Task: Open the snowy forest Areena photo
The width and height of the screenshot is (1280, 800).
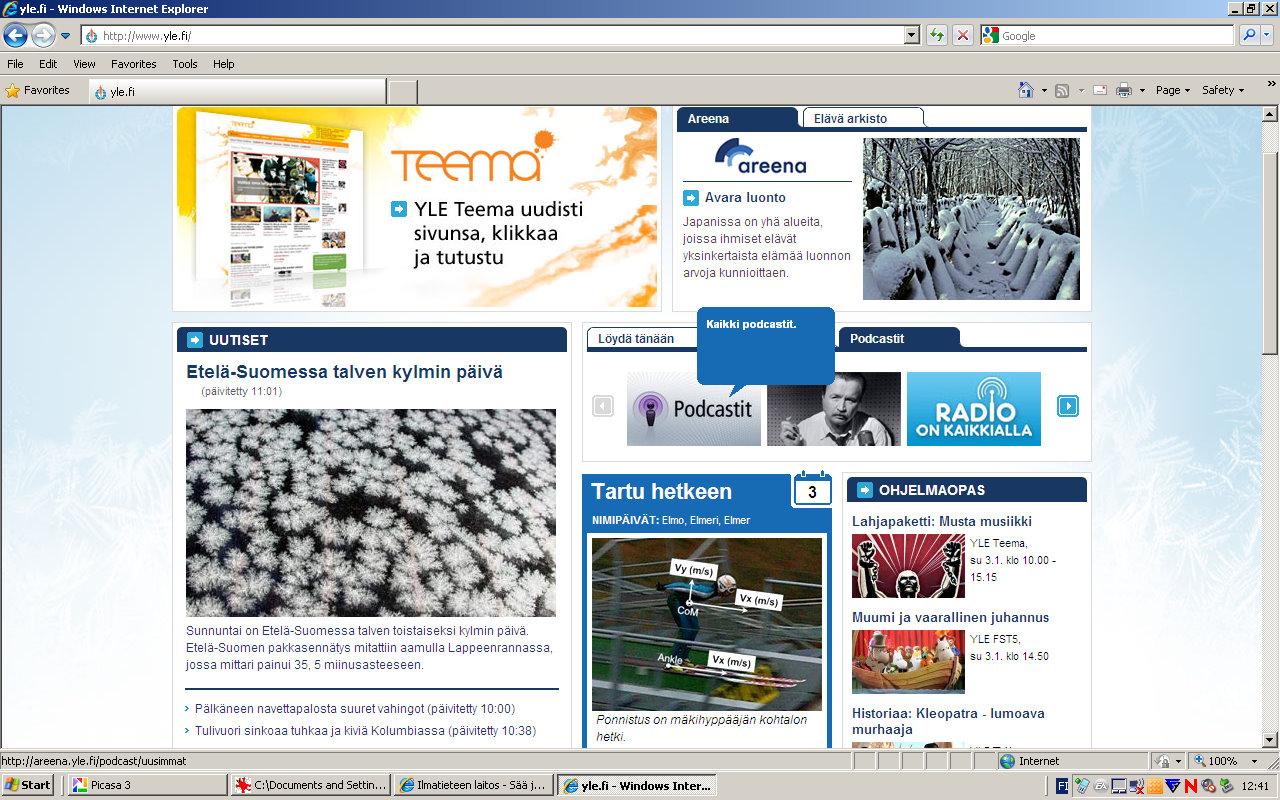Action: click(971, 219)
